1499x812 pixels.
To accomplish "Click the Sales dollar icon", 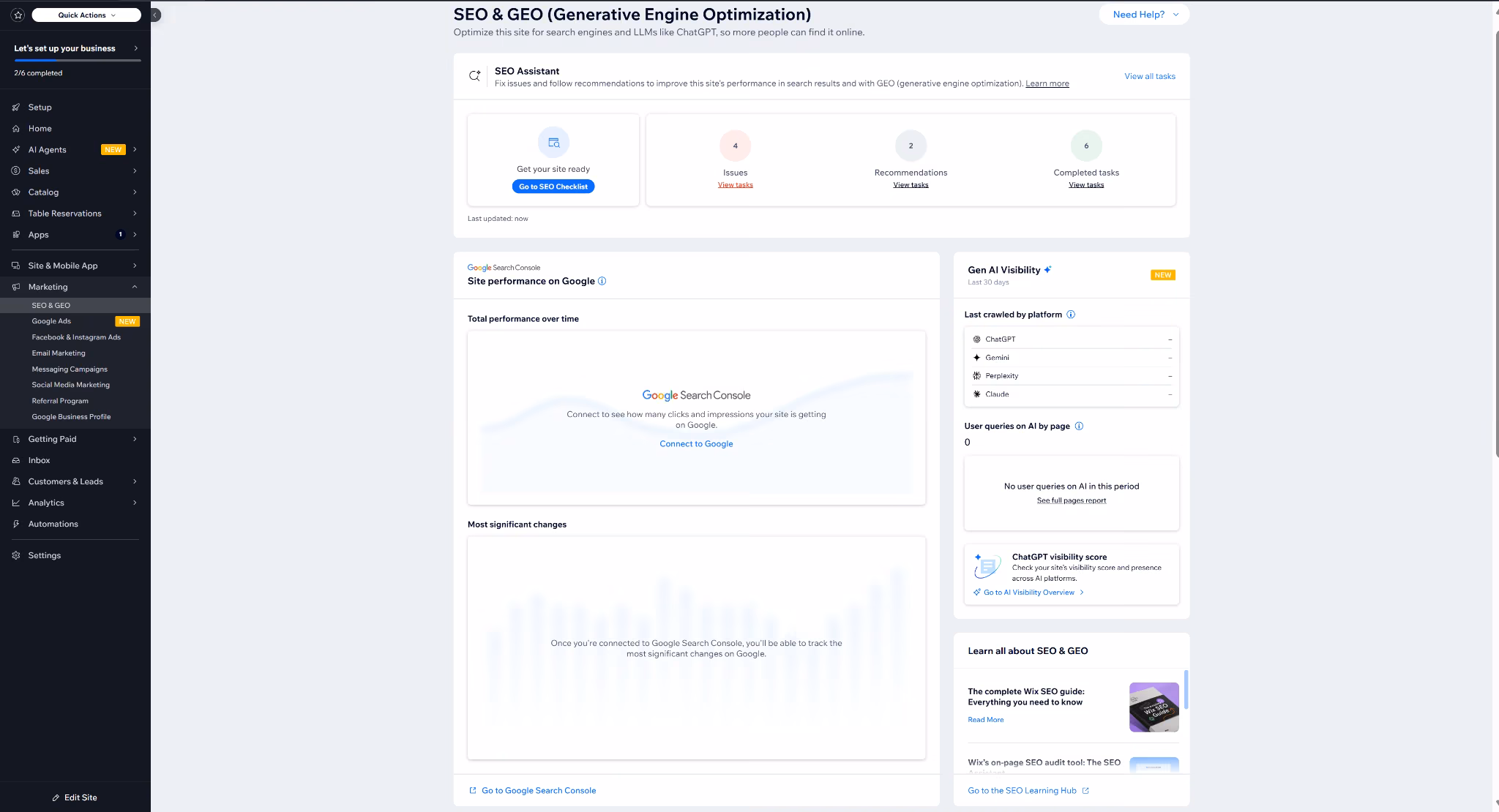I will 16,170.
